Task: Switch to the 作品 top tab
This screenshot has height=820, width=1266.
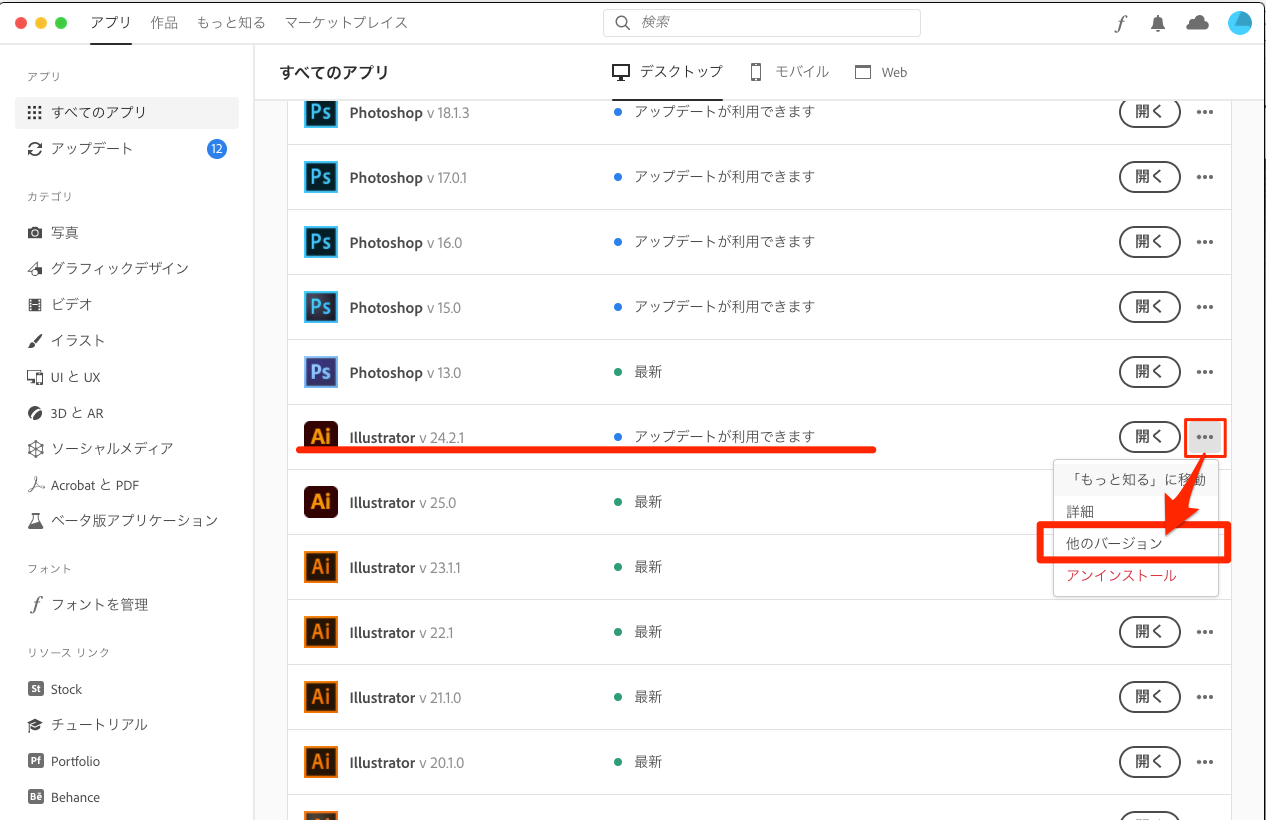Action: coord(164,22)
